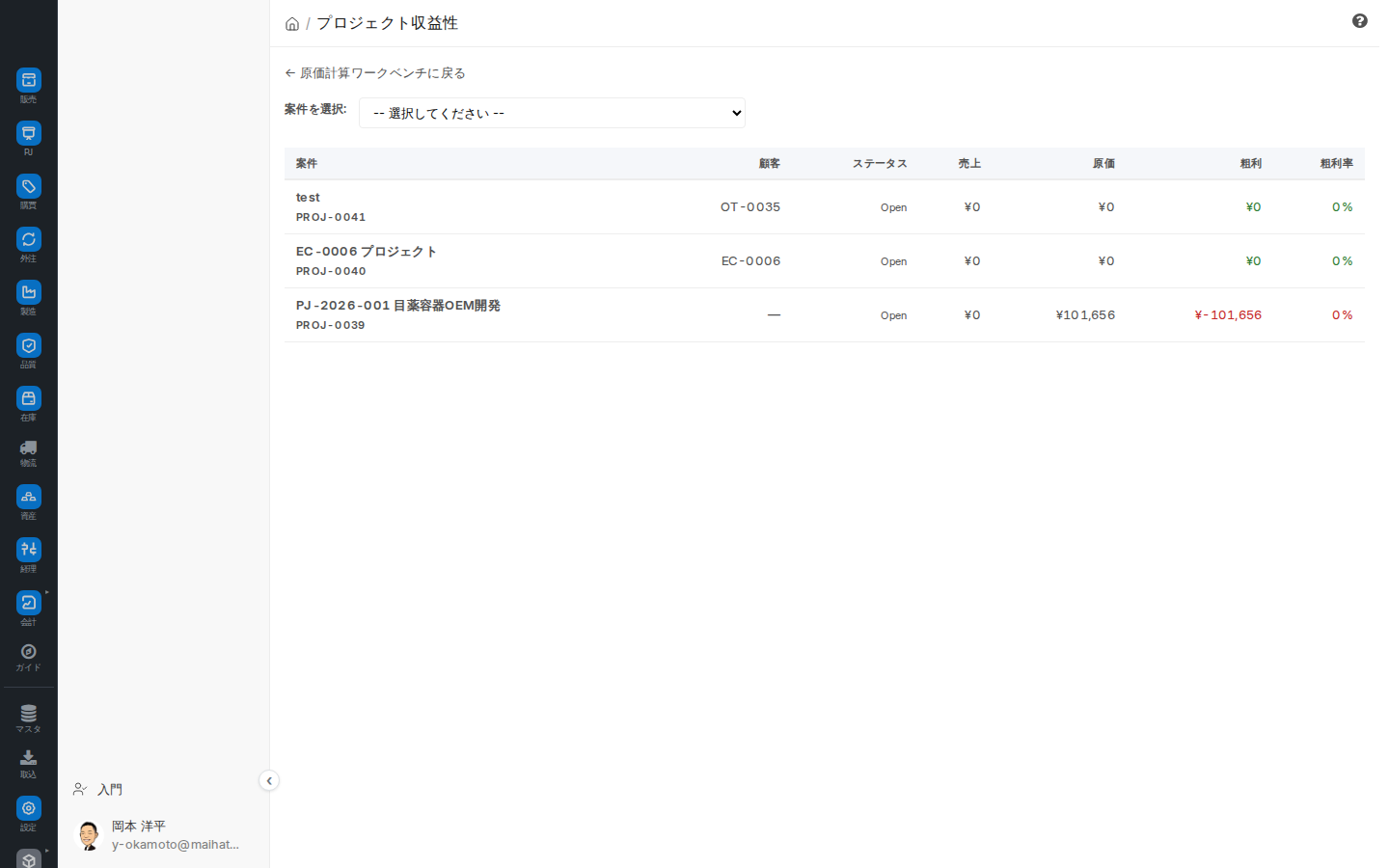Expand the 会計 submenu arrow
Image resolution: width=1389 pixels, height=868 pixels.
click(46, 592)
